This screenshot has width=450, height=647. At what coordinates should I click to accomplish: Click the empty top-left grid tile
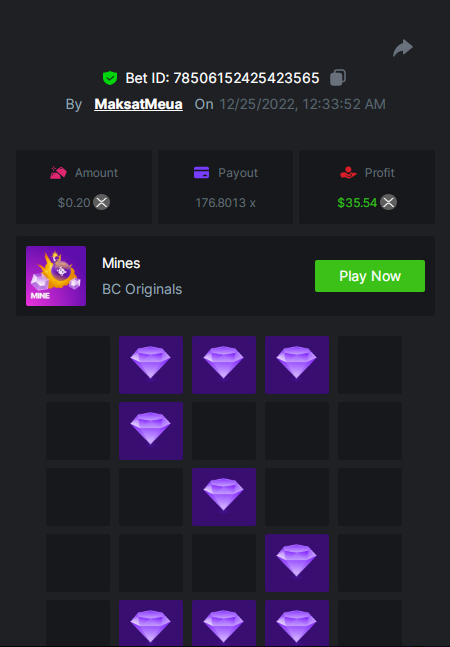[x=78, y=365]
